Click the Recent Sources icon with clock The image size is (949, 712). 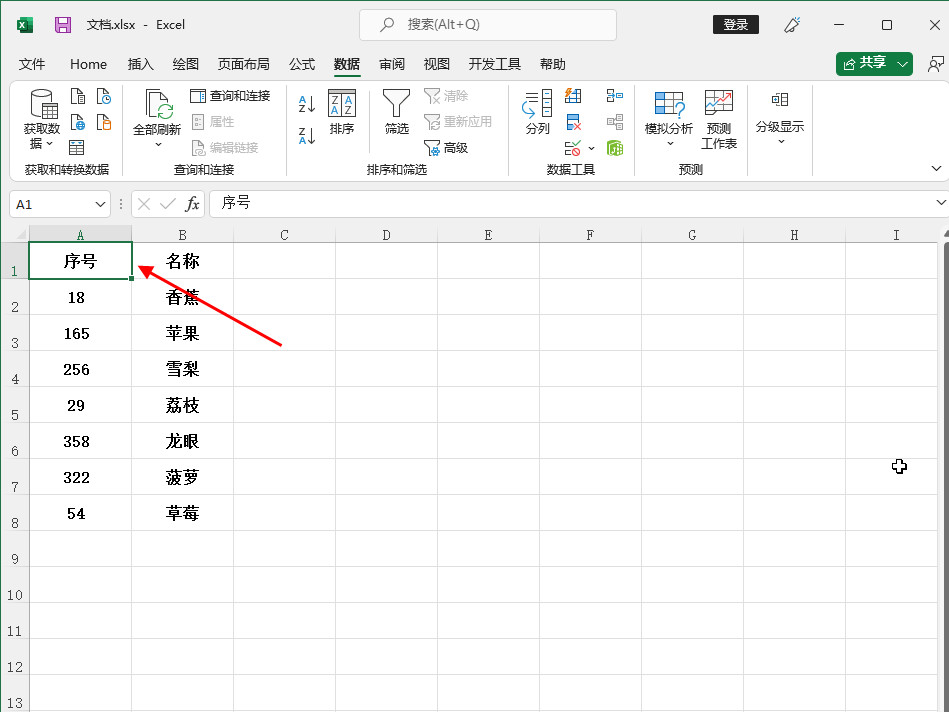click(x=103, y=96)
